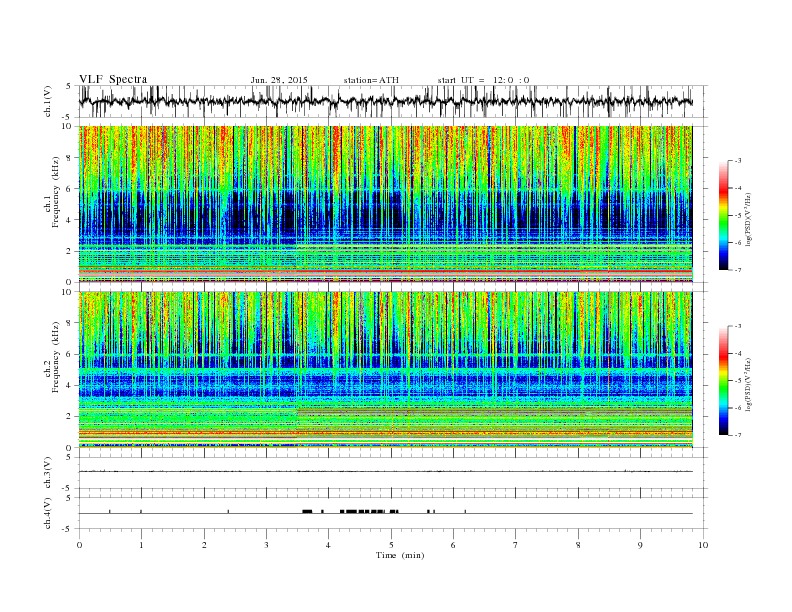Click the "Time (min)" x-axis label
The width and height of the screenshot is (792, 612).
(x=400, y=555)
